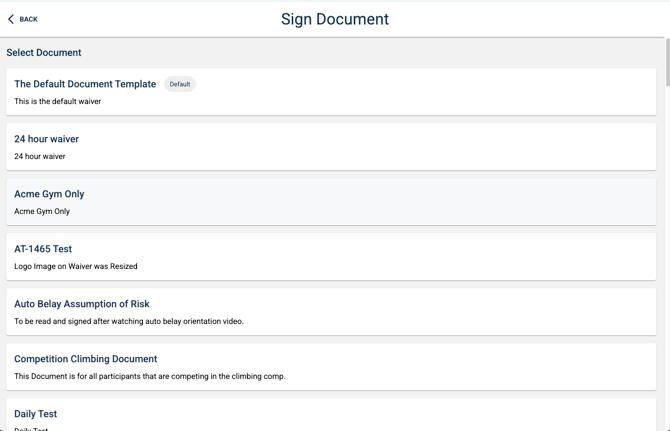Pick the Competition Climbing Document title
670x431 pixels.
coord(86,359)
